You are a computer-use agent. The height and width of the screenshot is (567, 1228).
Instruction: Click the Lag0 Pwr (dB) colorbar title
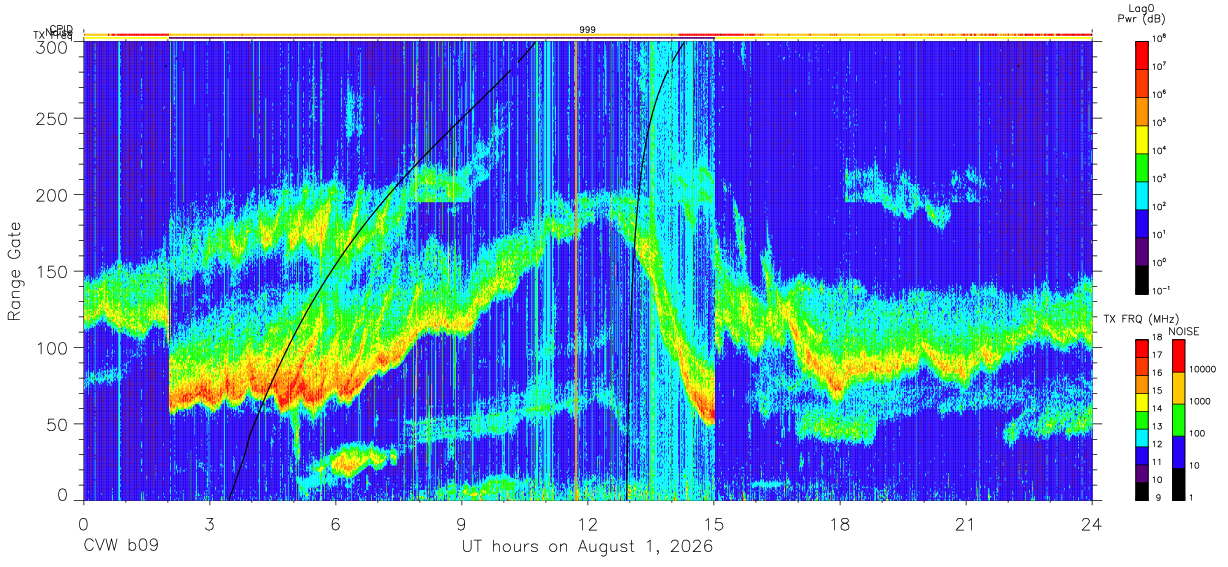point(1141,14)
